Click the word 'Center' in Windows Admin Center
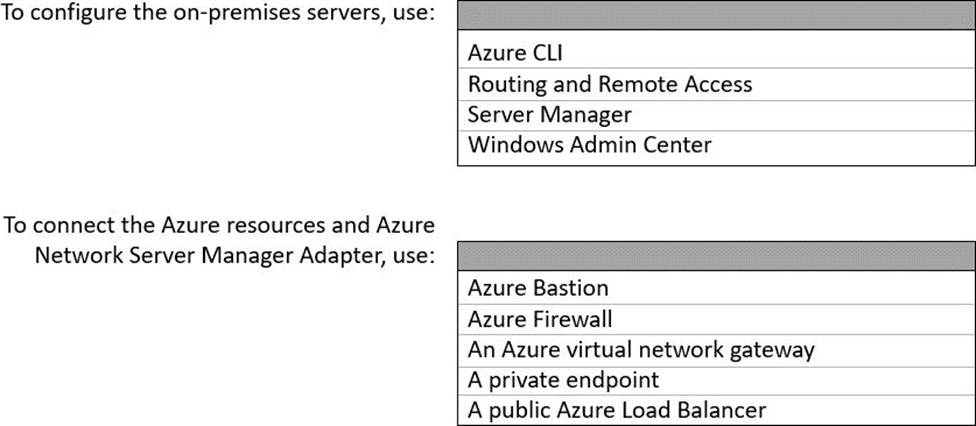This screenshot has width=976, height=426. (x=678, y=144)
